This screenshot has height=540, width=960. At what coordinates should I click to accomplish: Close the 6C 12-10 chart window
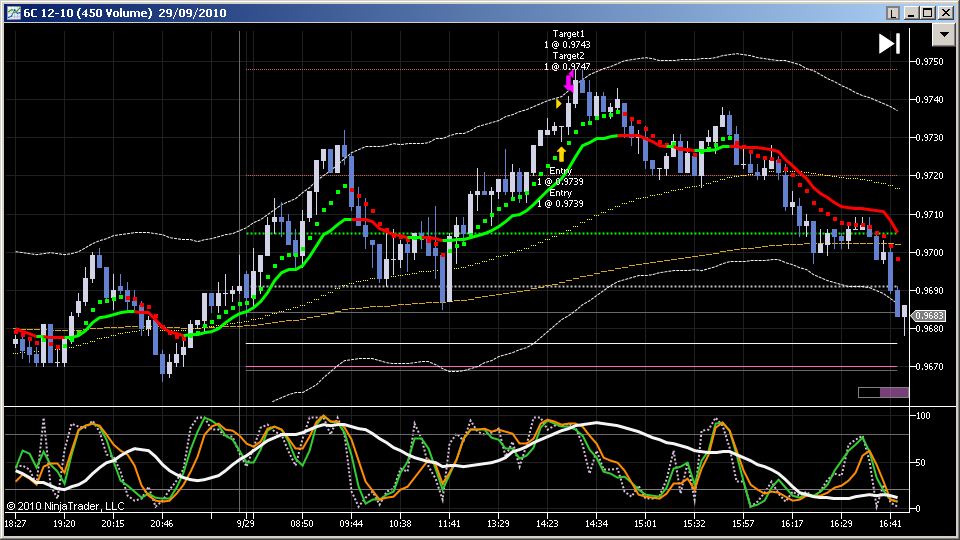[x=945, y=13]
